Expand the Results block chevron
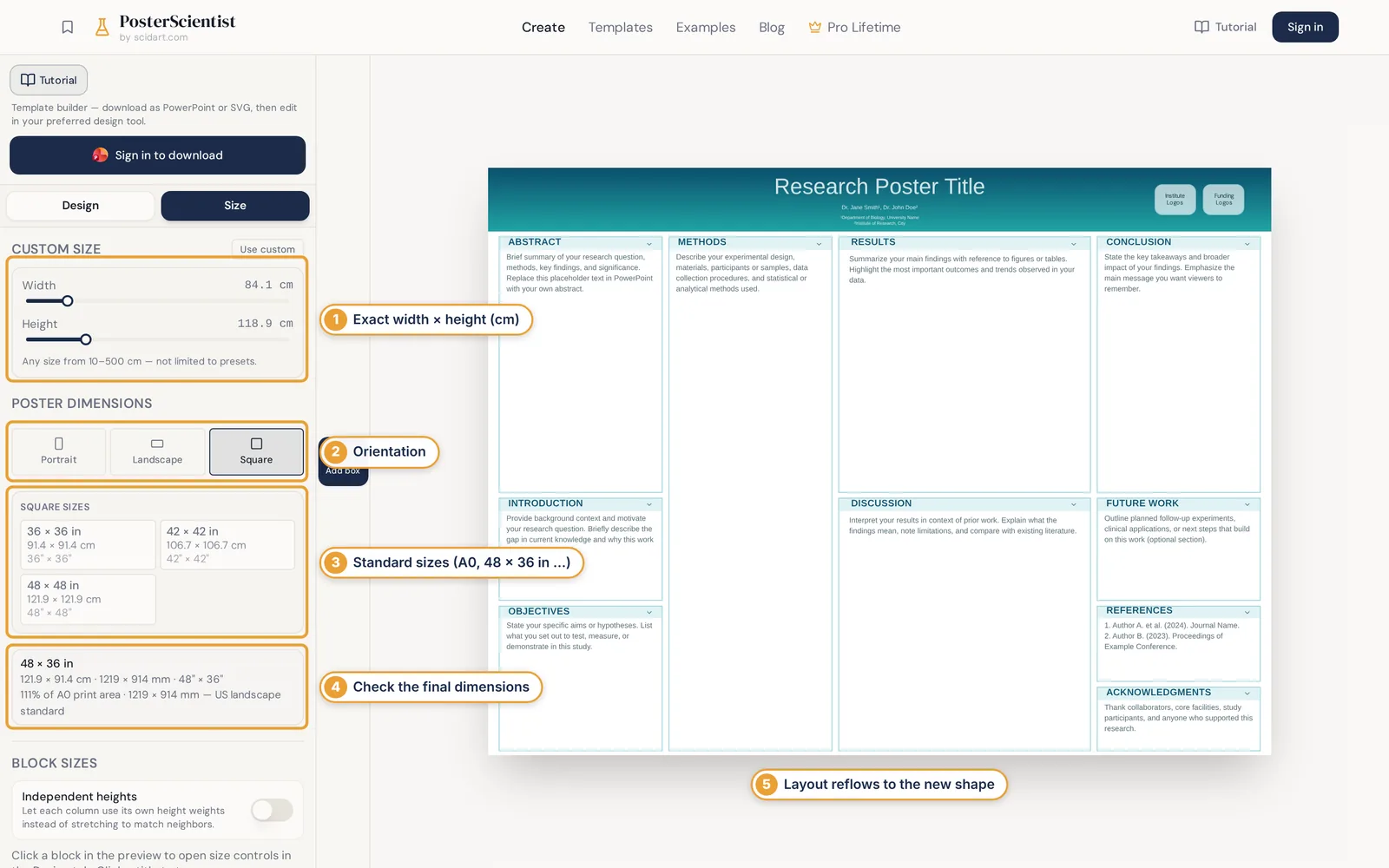 1074,243
